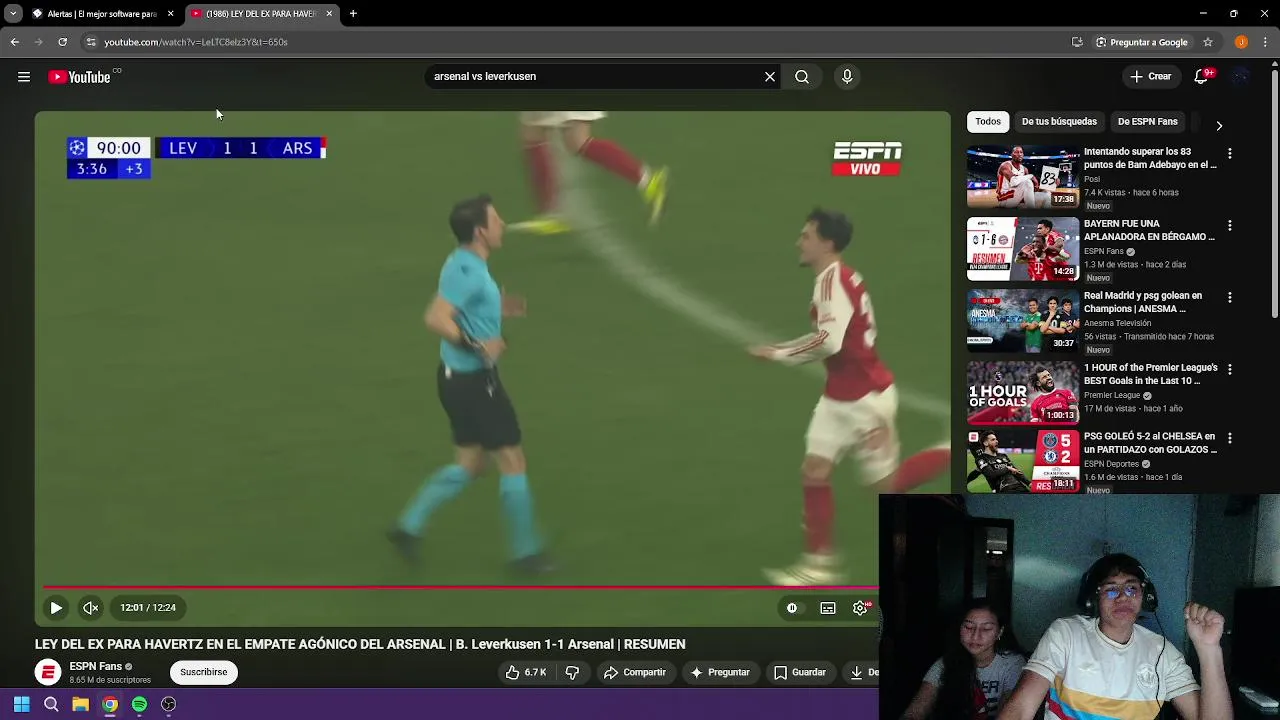
Task: Close the Alertas browser tab
Action: (x=170, y=14)
